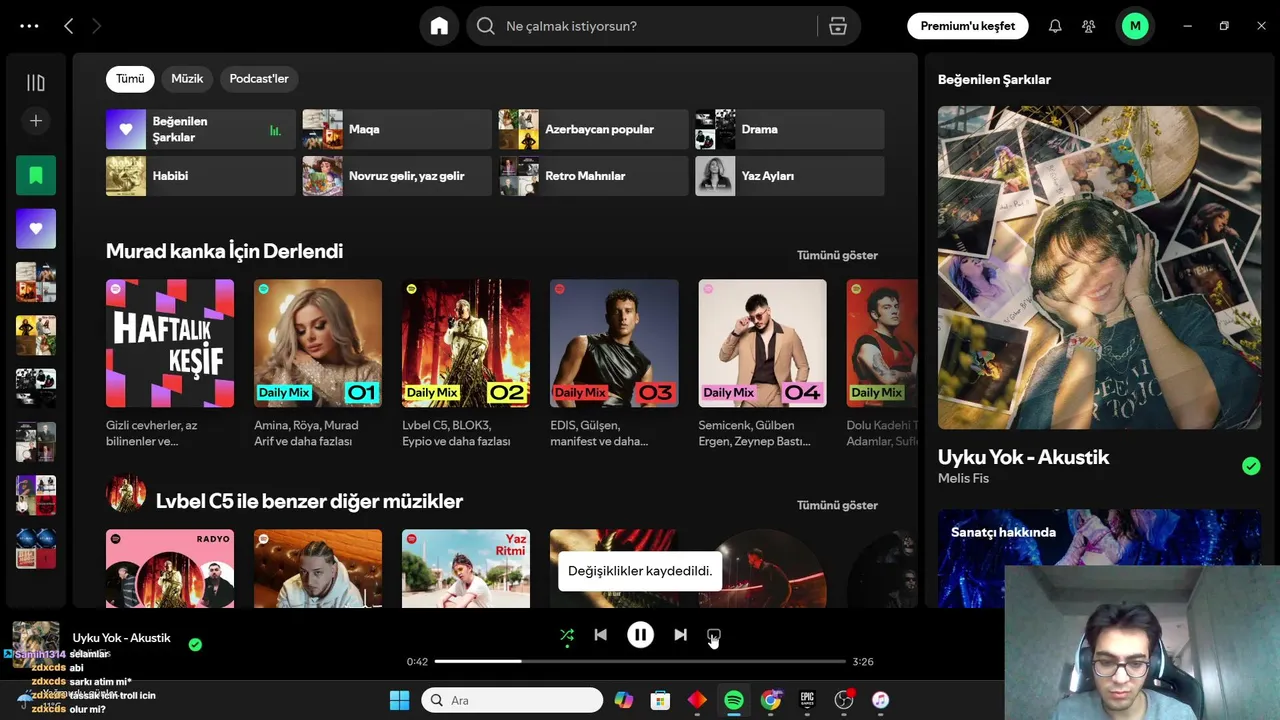Image resolution: width=1280 pixels, height=720 pixels.
Task: Open the Retro Mahnılar tile
Action: [x=593, y=176]
